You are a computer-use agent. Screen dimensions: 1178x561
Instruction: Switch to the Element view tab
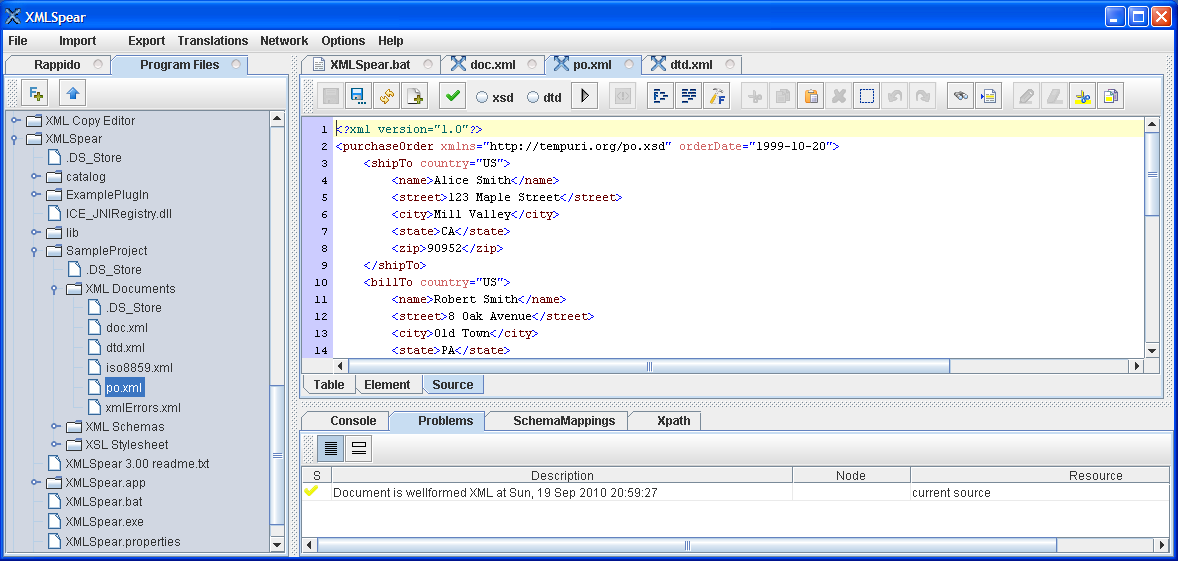[x=387, y=385]
